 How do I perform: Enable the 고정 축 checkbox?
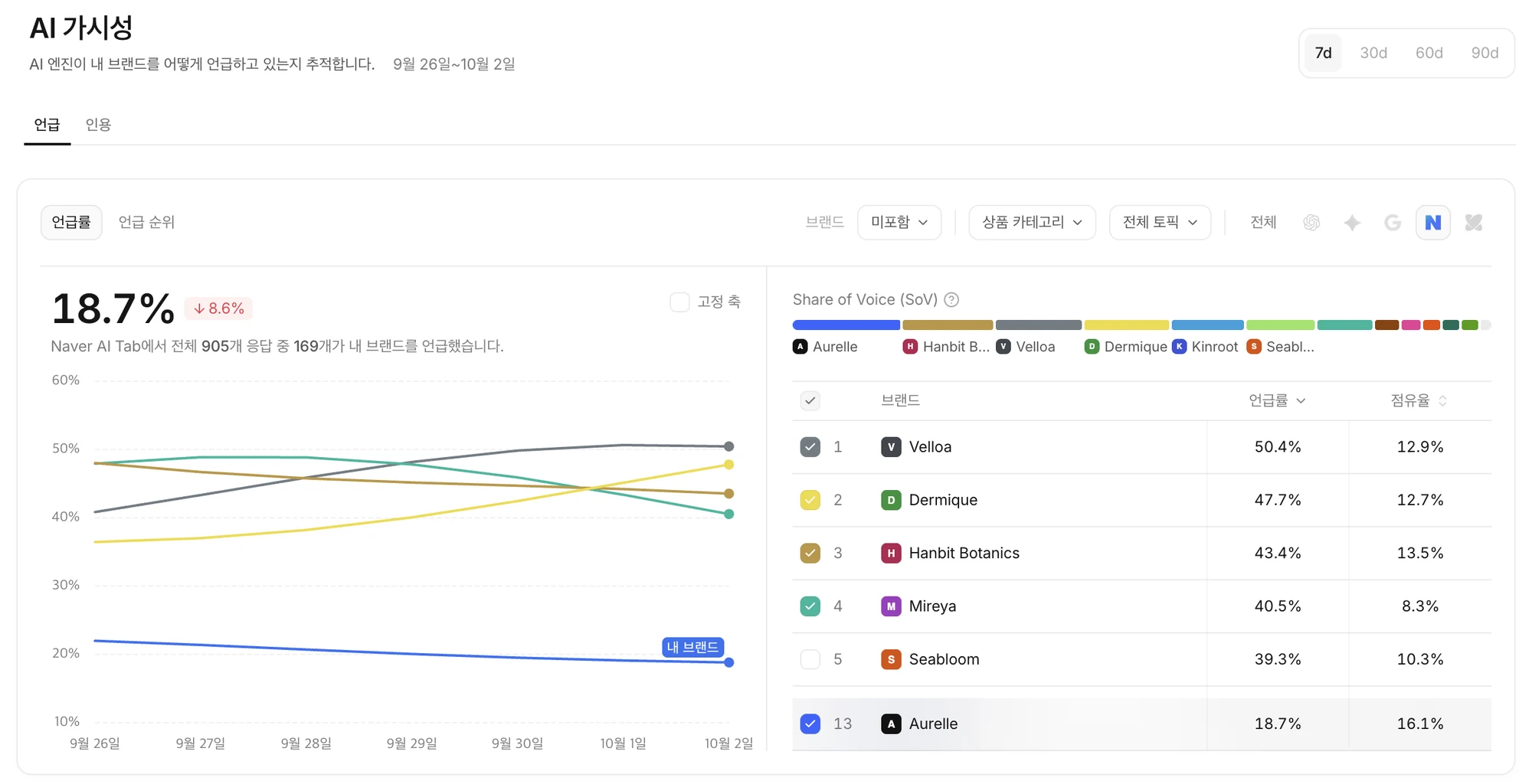tap(679, 302)
